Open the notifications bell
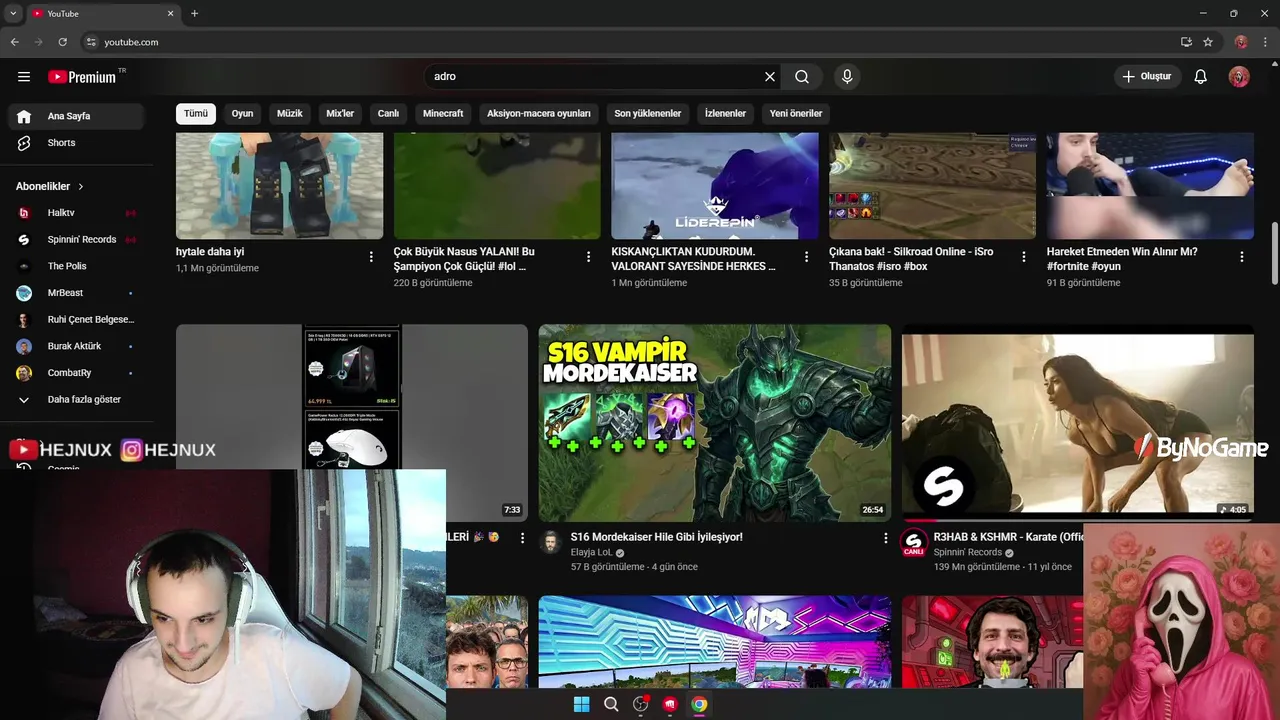Viewport: 1280px width, 720px height. click(x=1201, y=77)
